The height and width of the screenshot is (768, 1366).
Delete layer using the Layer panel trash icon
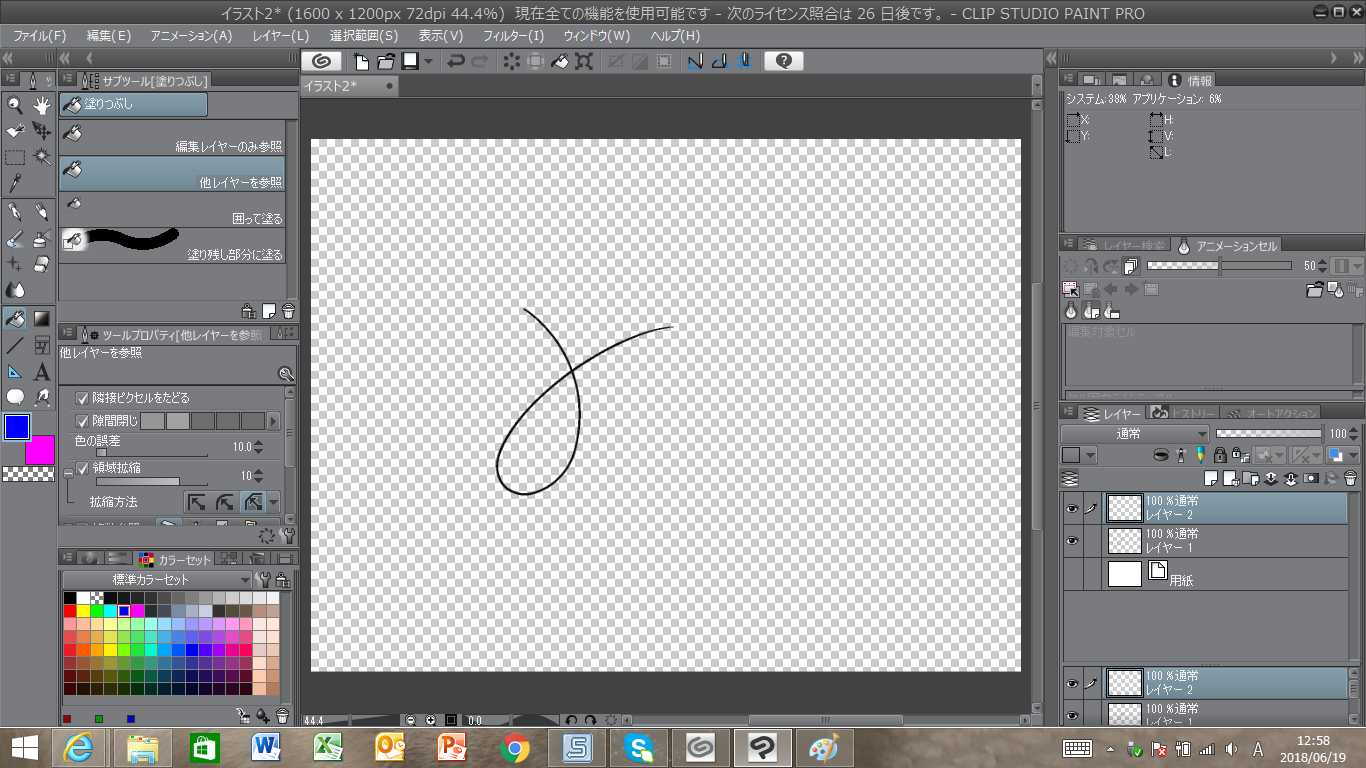(x=1350, y=479)
